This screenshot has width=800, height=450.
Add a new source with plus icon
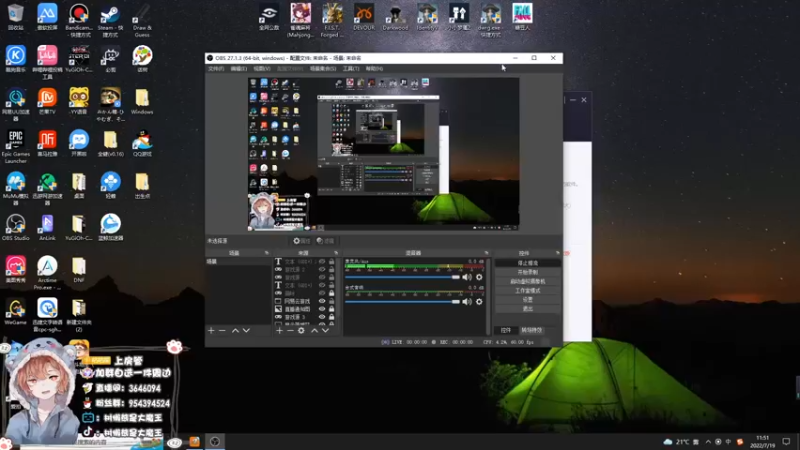coord(279,331)
